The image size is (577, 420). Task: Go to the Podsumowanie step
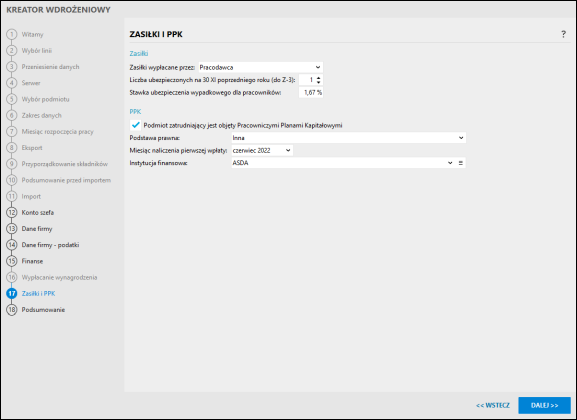point(43,310)
